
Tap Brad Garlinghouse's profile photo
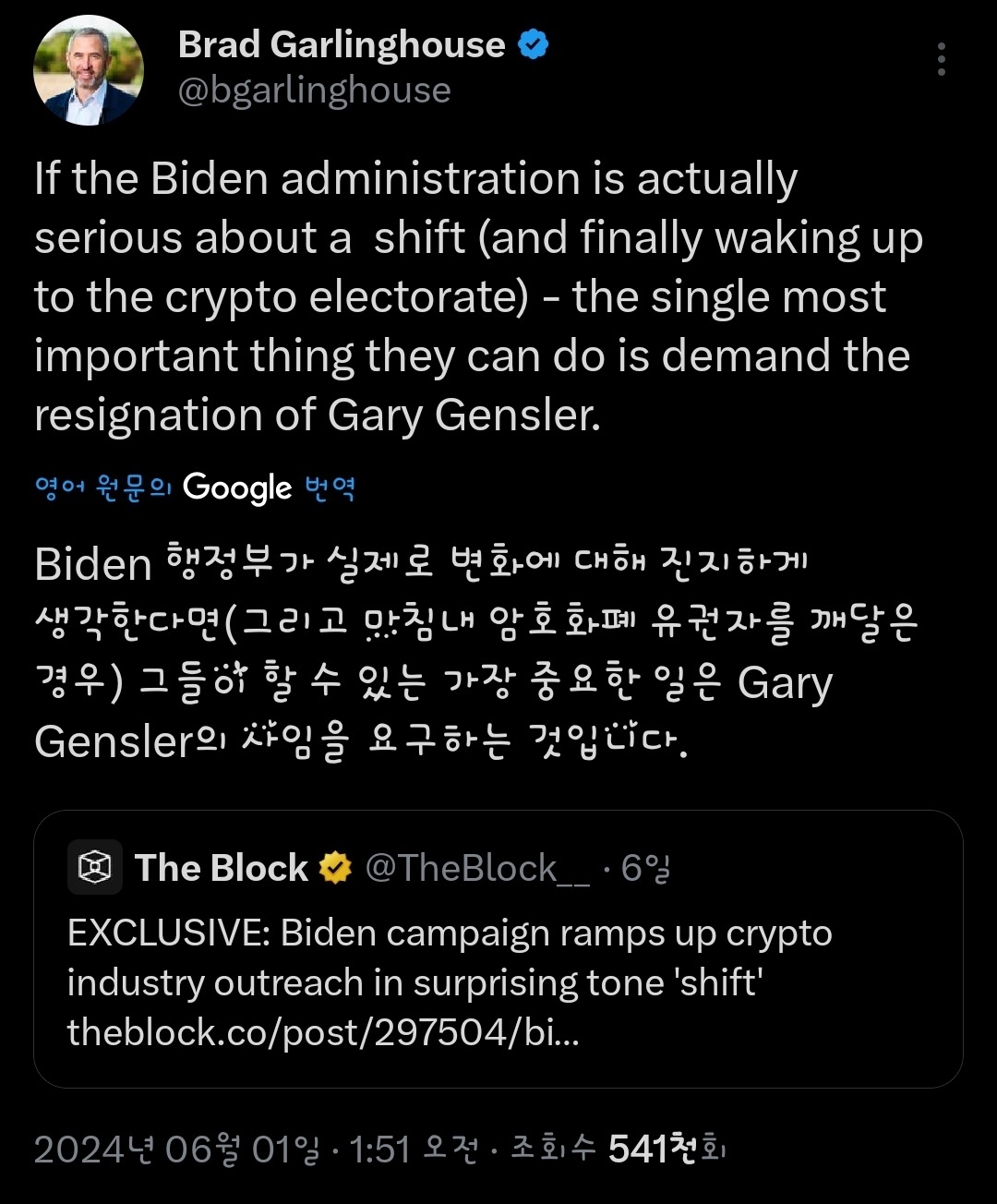pyautogui.click(x=89, y=70)
